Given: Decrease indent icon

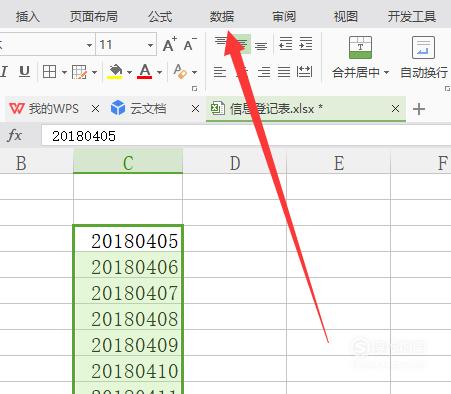Looking at the screenshot, I should tap(286, 44).
